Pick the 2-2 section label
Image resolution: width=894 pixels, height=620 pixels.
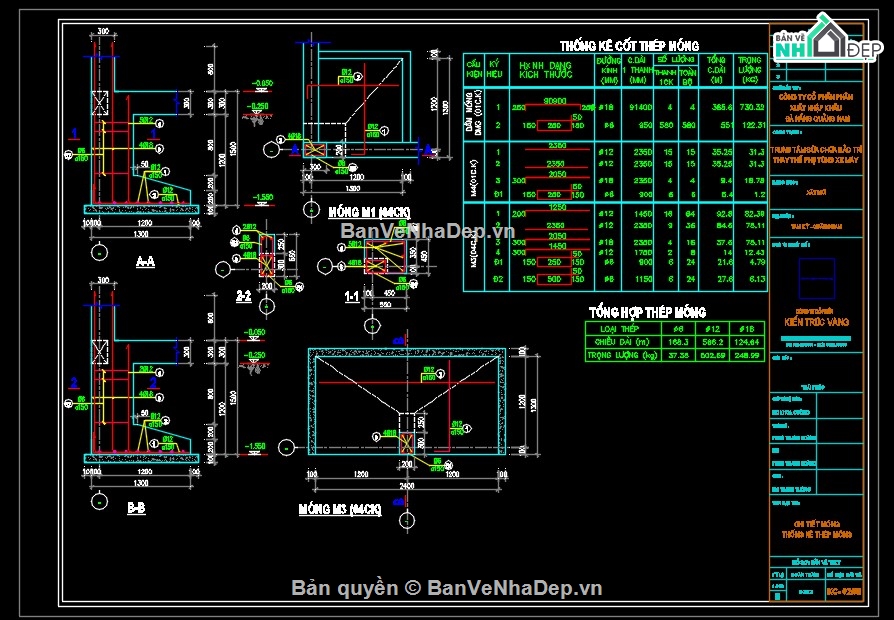click(243, 295)
